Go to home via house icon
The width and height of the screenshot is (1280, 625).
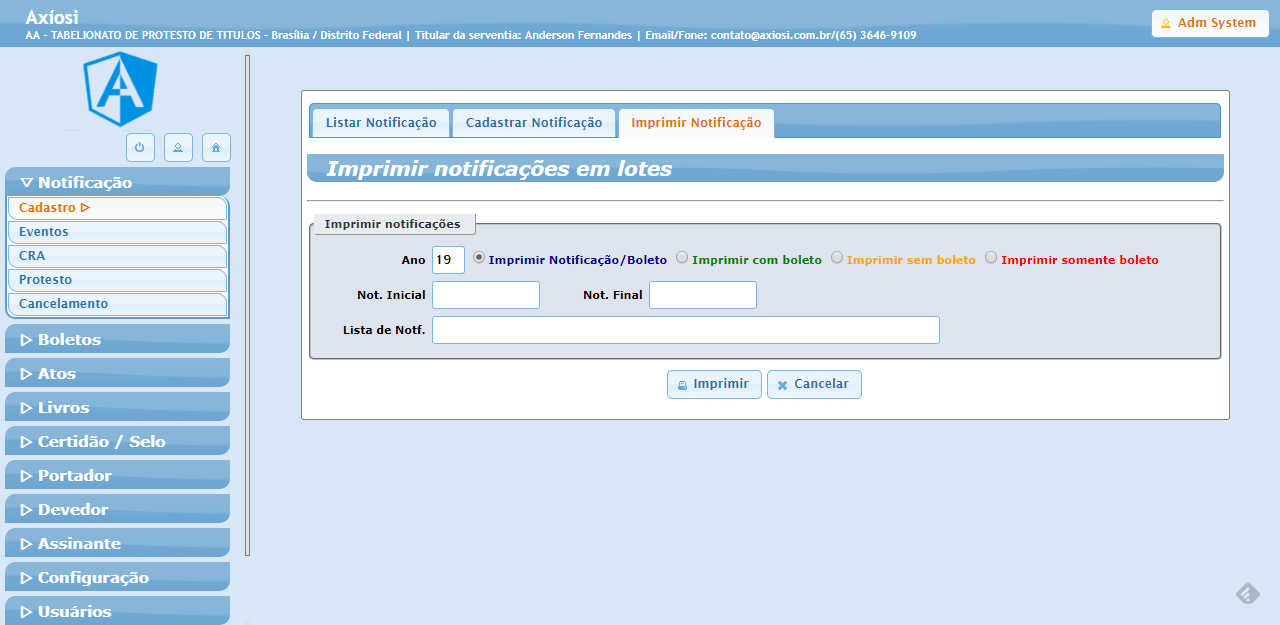(216, 147)
